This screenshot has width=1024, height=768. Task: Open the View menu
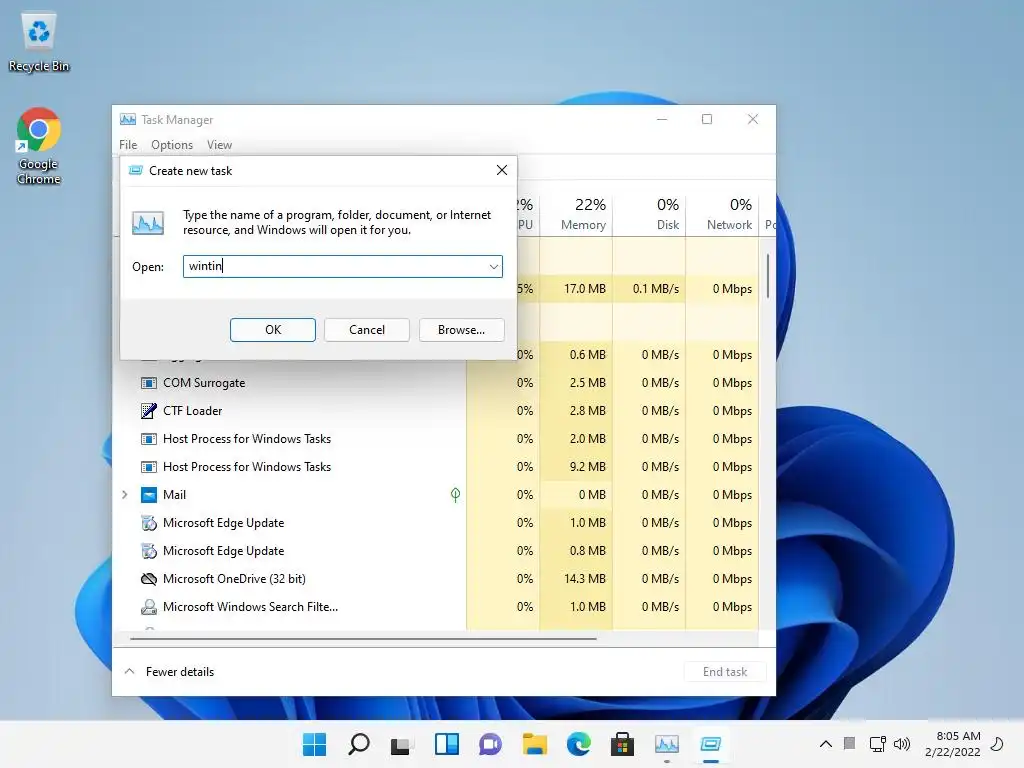[219, 145]
